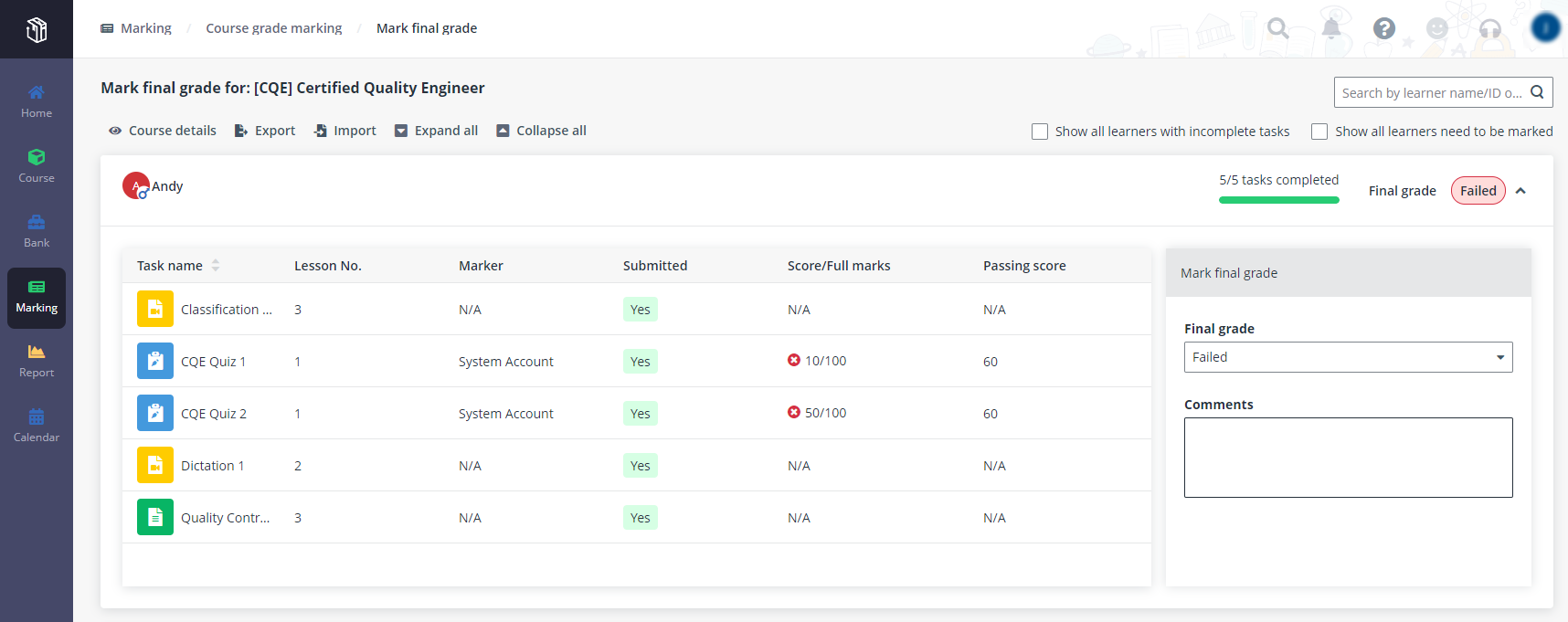Click System Account marker for CQE Quiz 1
Viewport: 1568px width, 622px height.
click(506, 362)
